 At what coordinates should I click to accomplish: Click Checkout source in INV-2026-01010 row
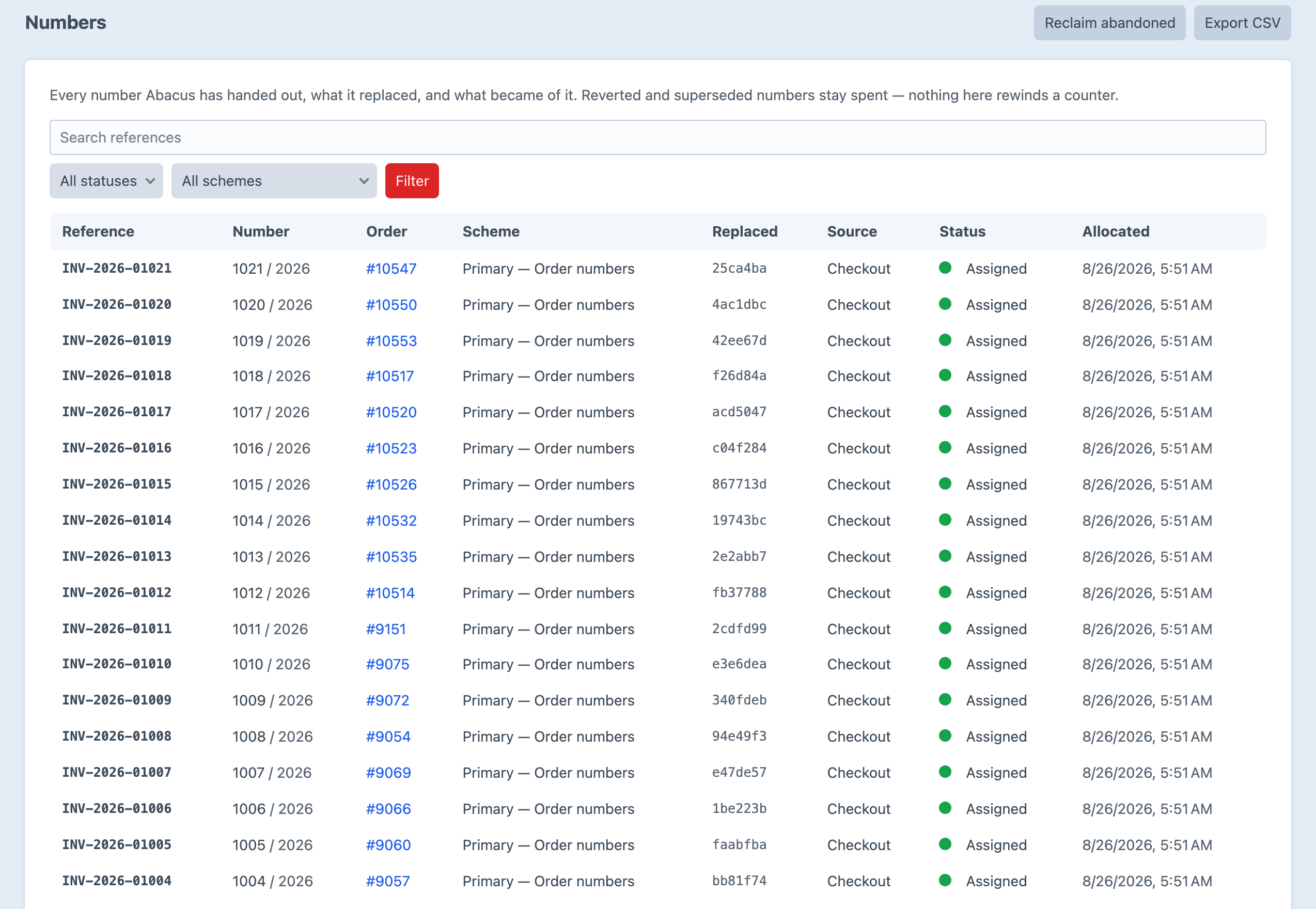tap(859, 665)
